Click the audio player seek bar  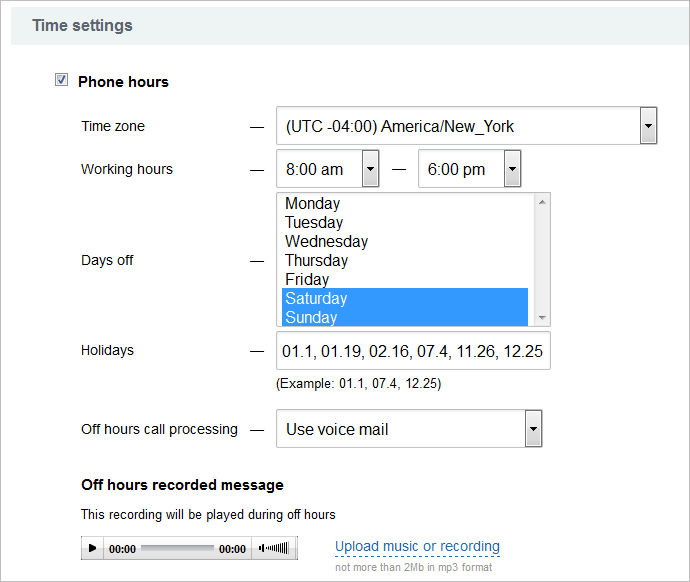(177, 548)
